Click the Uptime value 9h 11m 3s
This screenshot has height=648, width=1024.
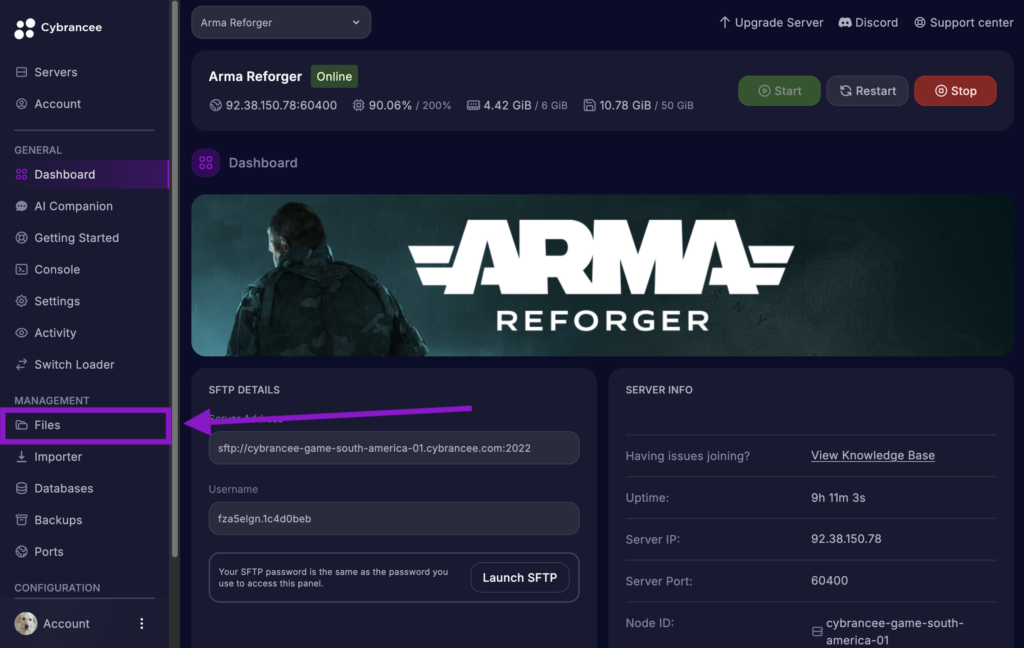(838, 498)
